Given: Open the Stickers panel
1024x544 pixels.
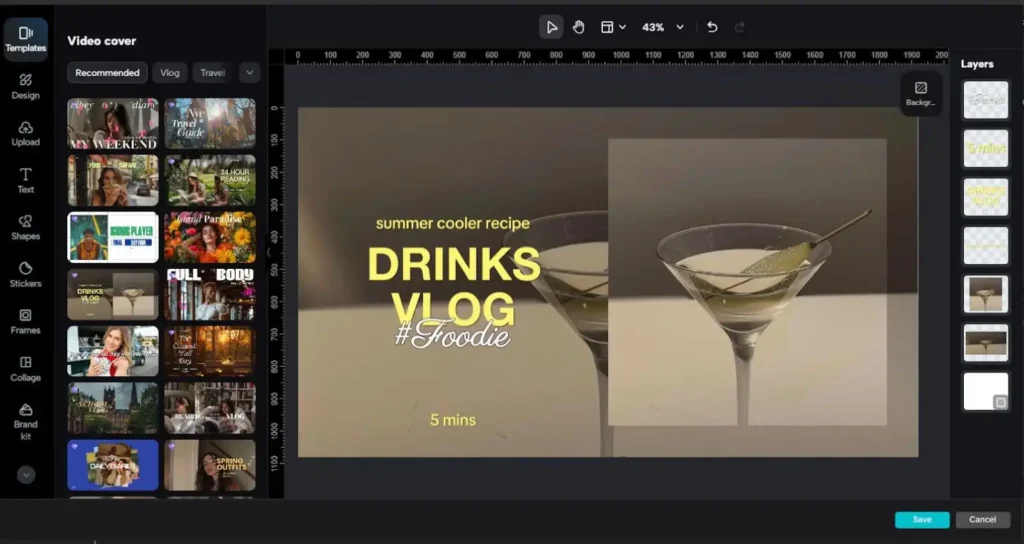Looking at the screenshot, I should [x=25, y=274].
